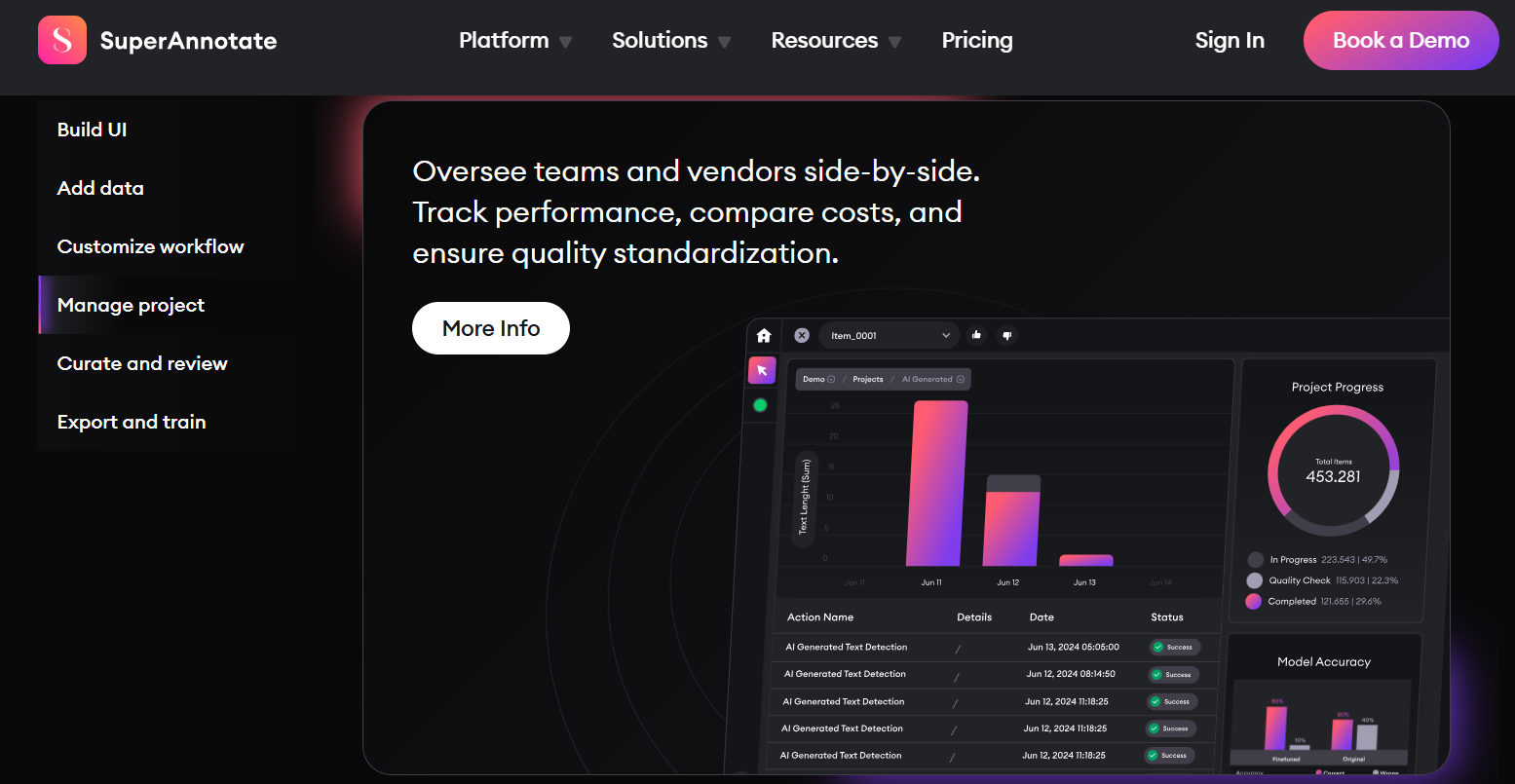This screenshot has width=1515, height=784.
Task: Click the slash details mark in the Jun 13 row
Action: click(958, 649)
